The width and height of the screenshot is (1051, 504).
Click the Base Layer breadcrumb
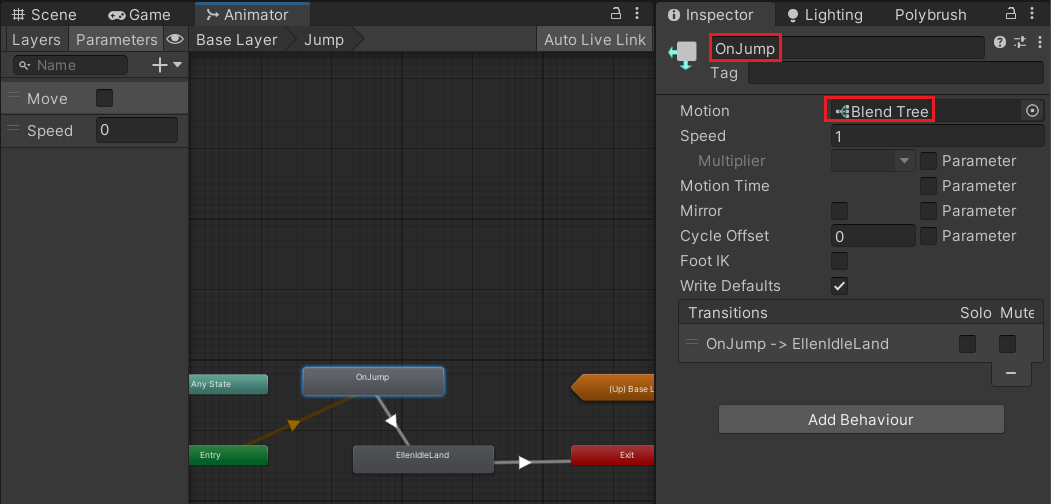[237, 40]
